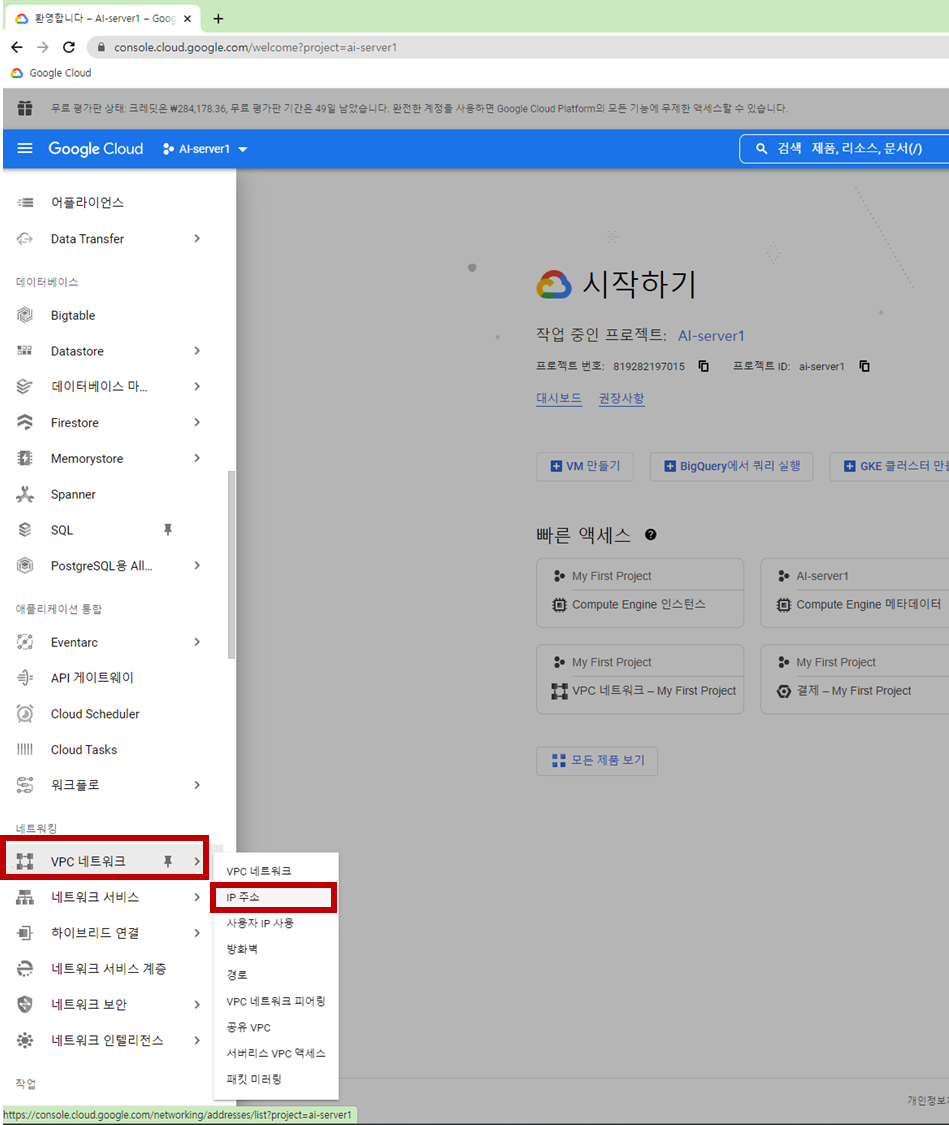Select IP 주소 in the VPC submenu
Image resolution: width=949 pixels, height=1125 pixels.
click(x=273, y=898)
